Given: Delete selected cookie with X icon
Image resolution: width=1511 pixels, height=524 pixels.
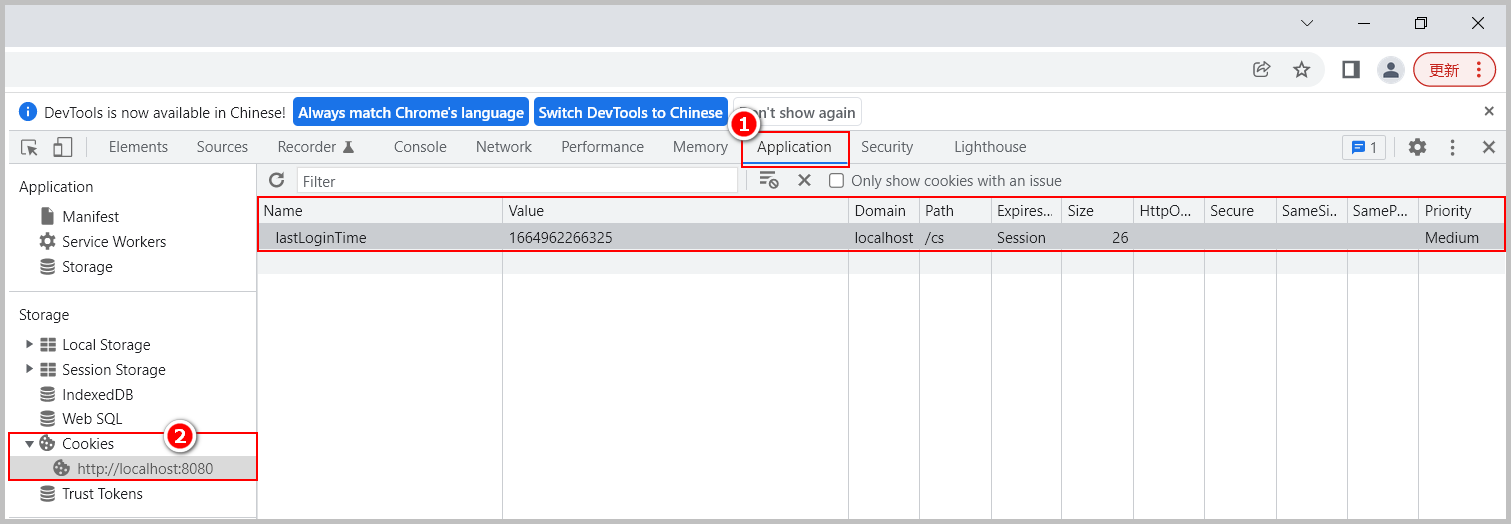Looking at the screenshot, I should pos(804,180).
